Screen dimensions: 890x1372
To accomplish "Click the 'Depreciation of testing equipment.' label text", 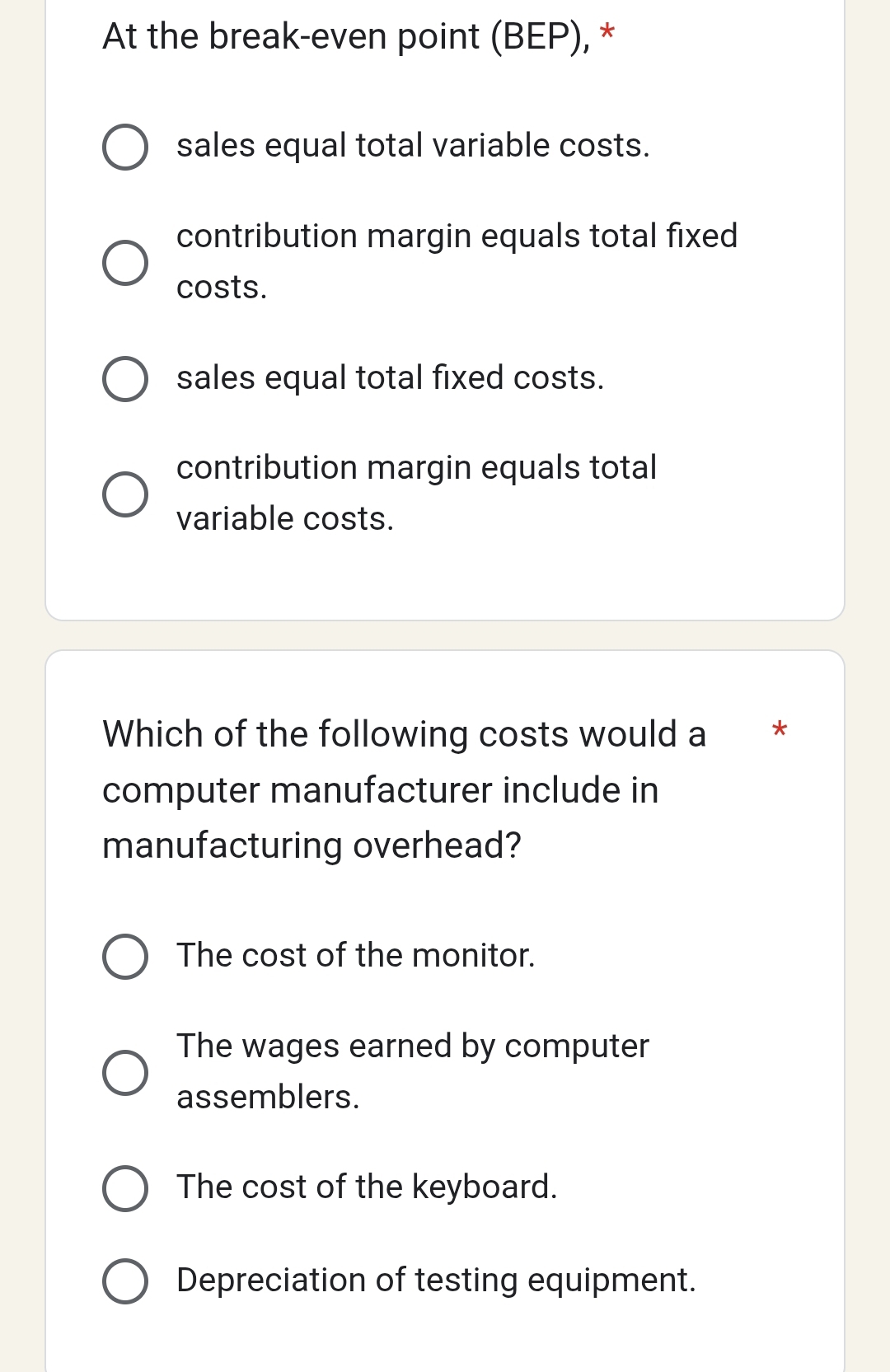I will [436, 1281].
